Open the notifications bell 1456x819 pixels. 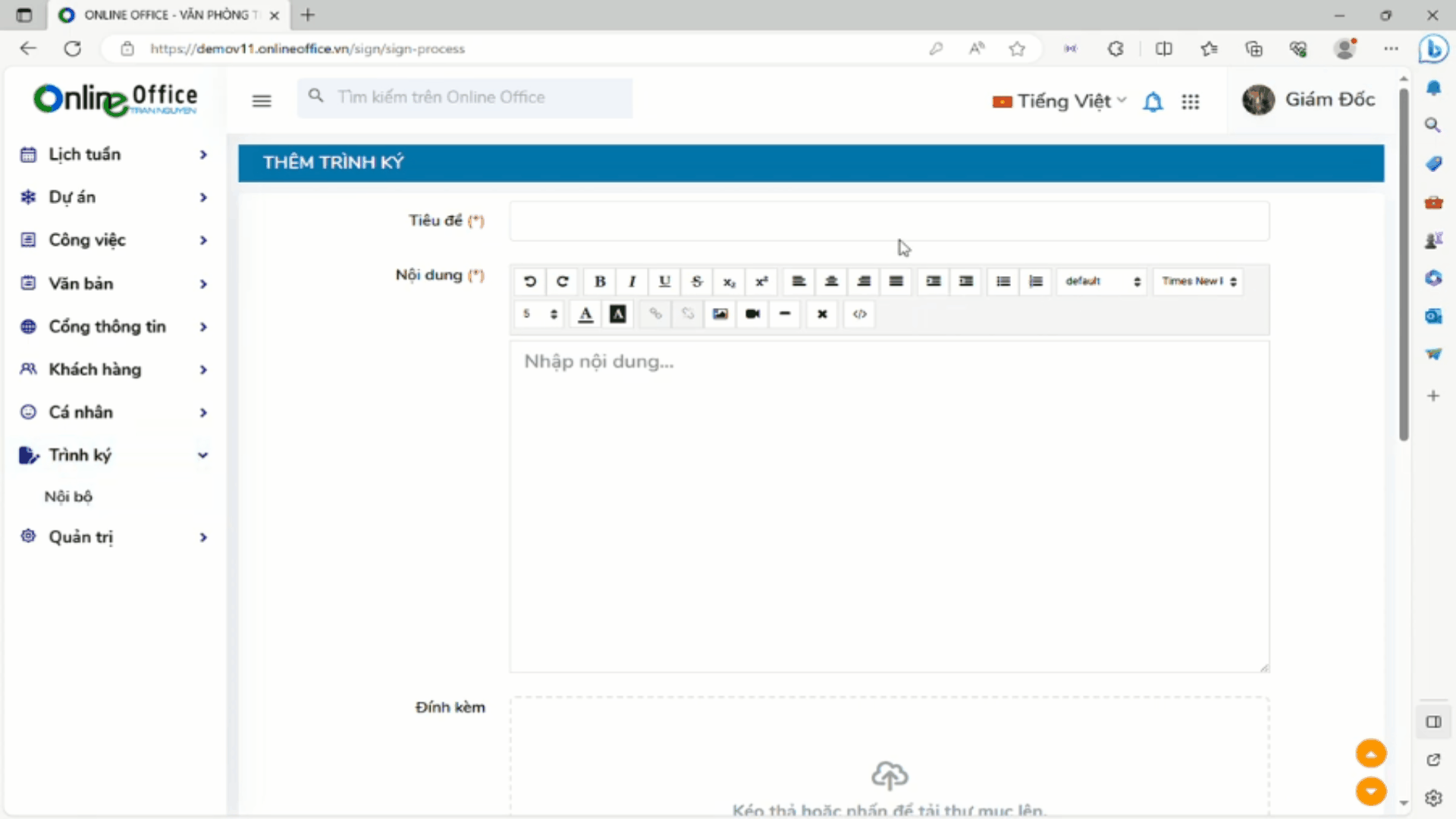[1153, 102]
